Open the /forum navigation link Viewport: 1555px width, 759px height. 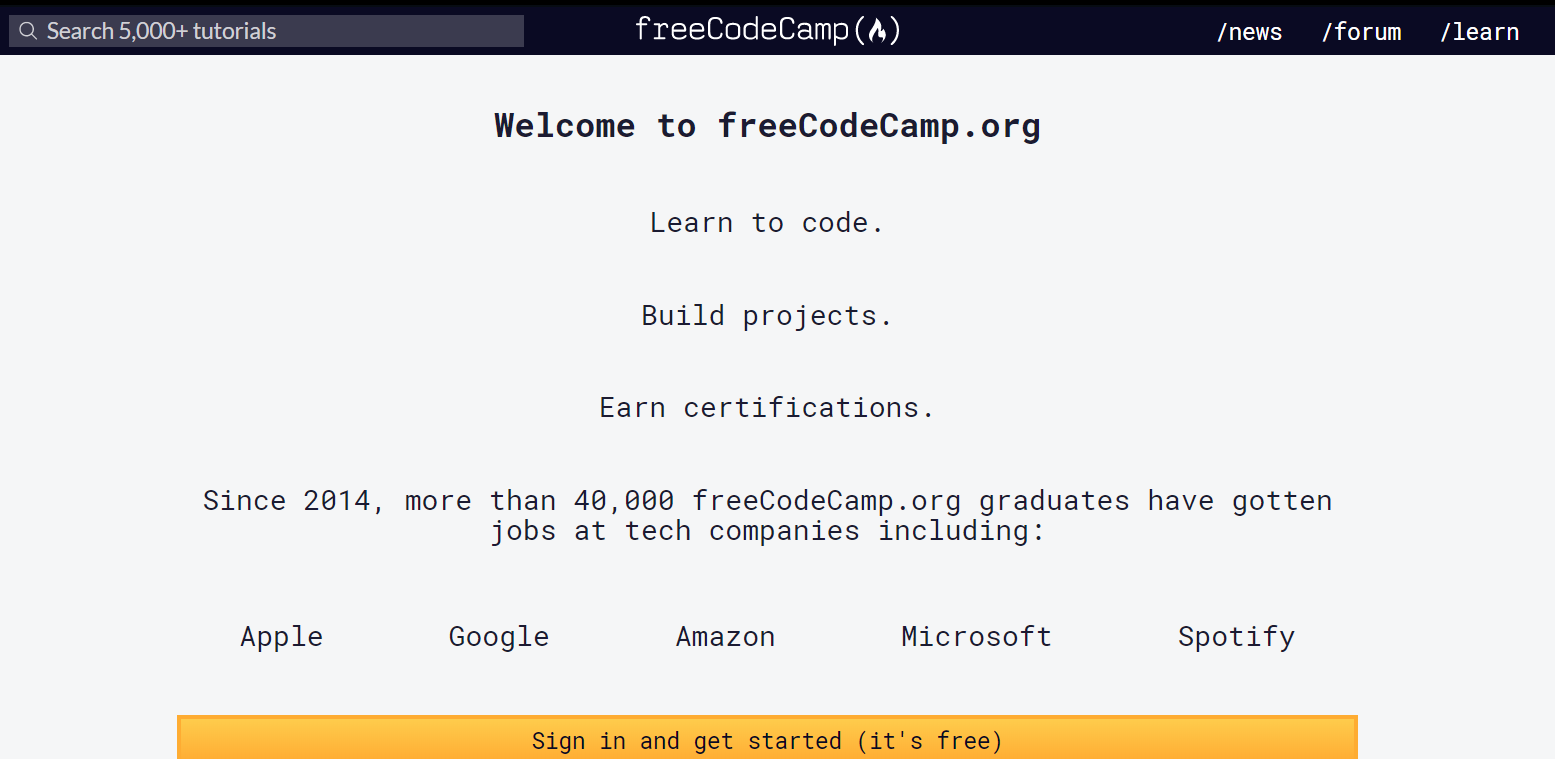click(1361, 32)
